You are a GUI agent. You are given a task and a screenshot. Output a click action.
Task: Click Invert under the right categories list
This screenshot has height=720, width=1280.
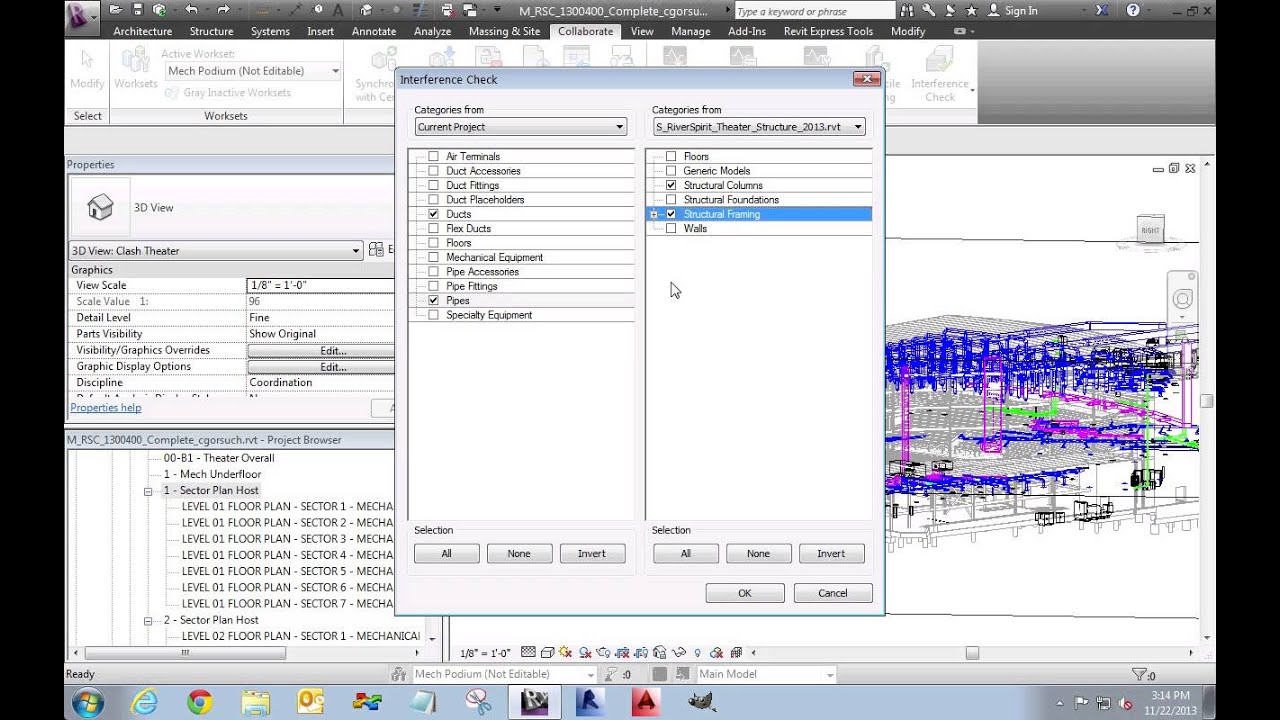click(831, 553)
